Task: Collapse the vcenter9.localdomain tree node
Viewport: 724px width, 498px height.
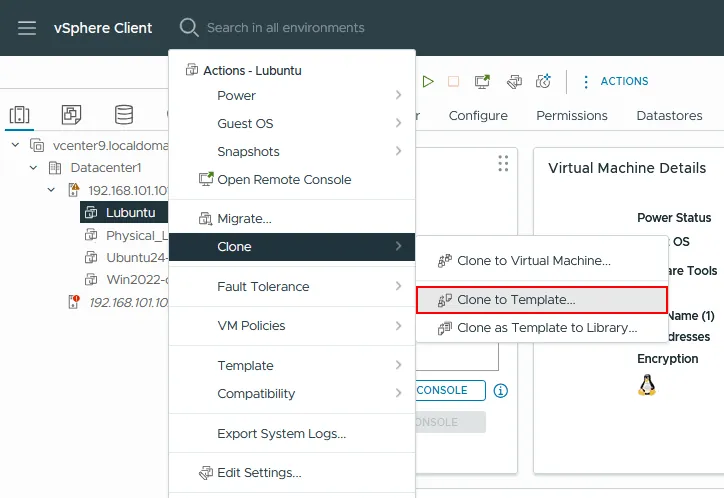Action: tap(15, 145)
